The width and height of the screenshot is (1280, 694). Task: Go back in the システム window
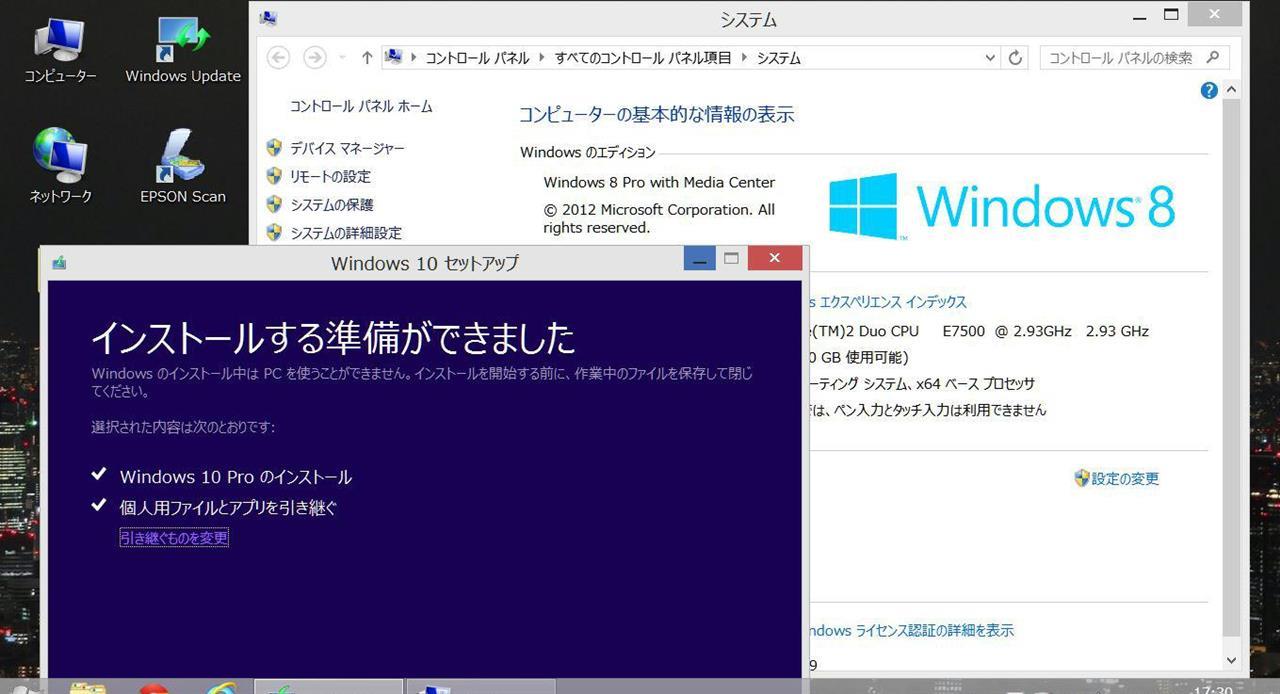tap(278, 58)
